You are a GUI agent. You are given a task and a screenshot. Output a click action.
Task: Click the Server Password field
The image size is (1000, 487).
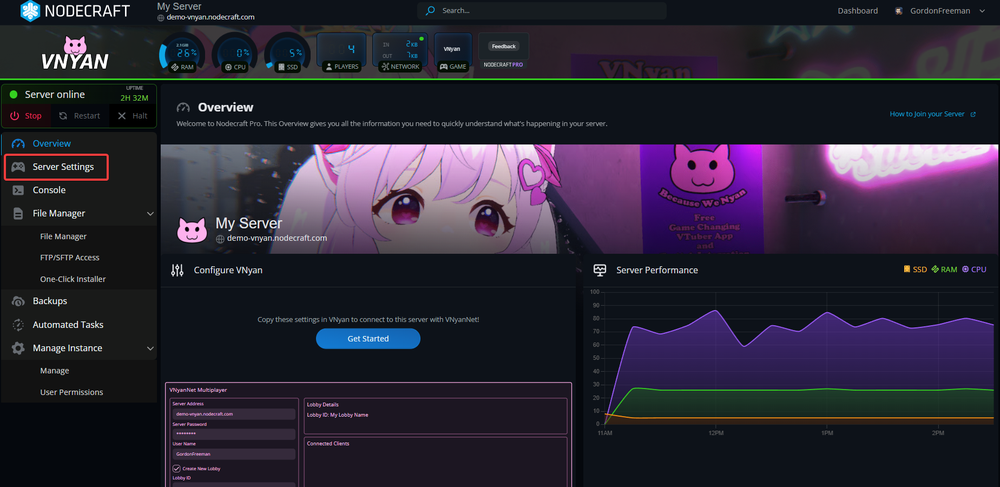click(234, 434)
